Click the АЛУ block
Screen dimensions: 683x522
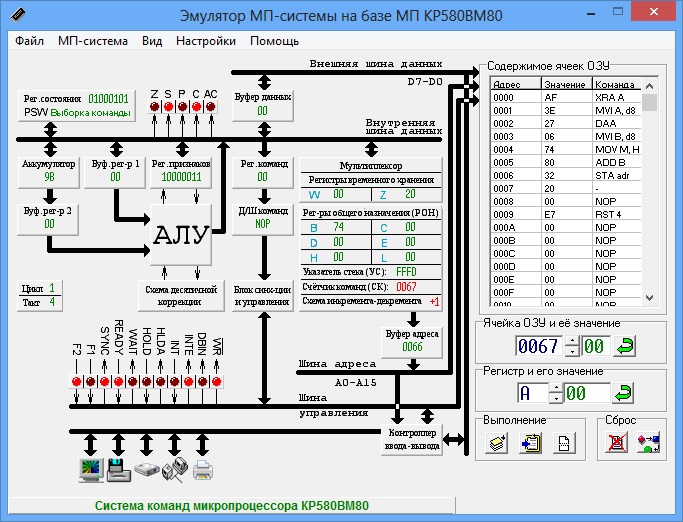coord(181,234)
